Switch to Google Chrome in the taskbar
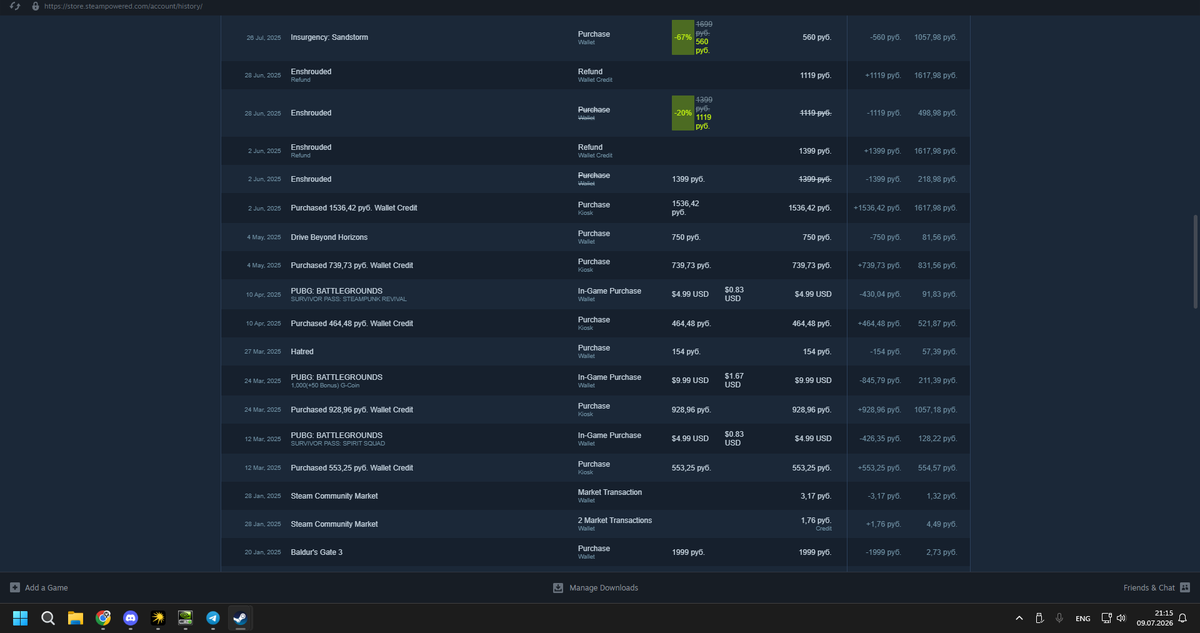The image size is (1200, 633). tap(103, 618)
